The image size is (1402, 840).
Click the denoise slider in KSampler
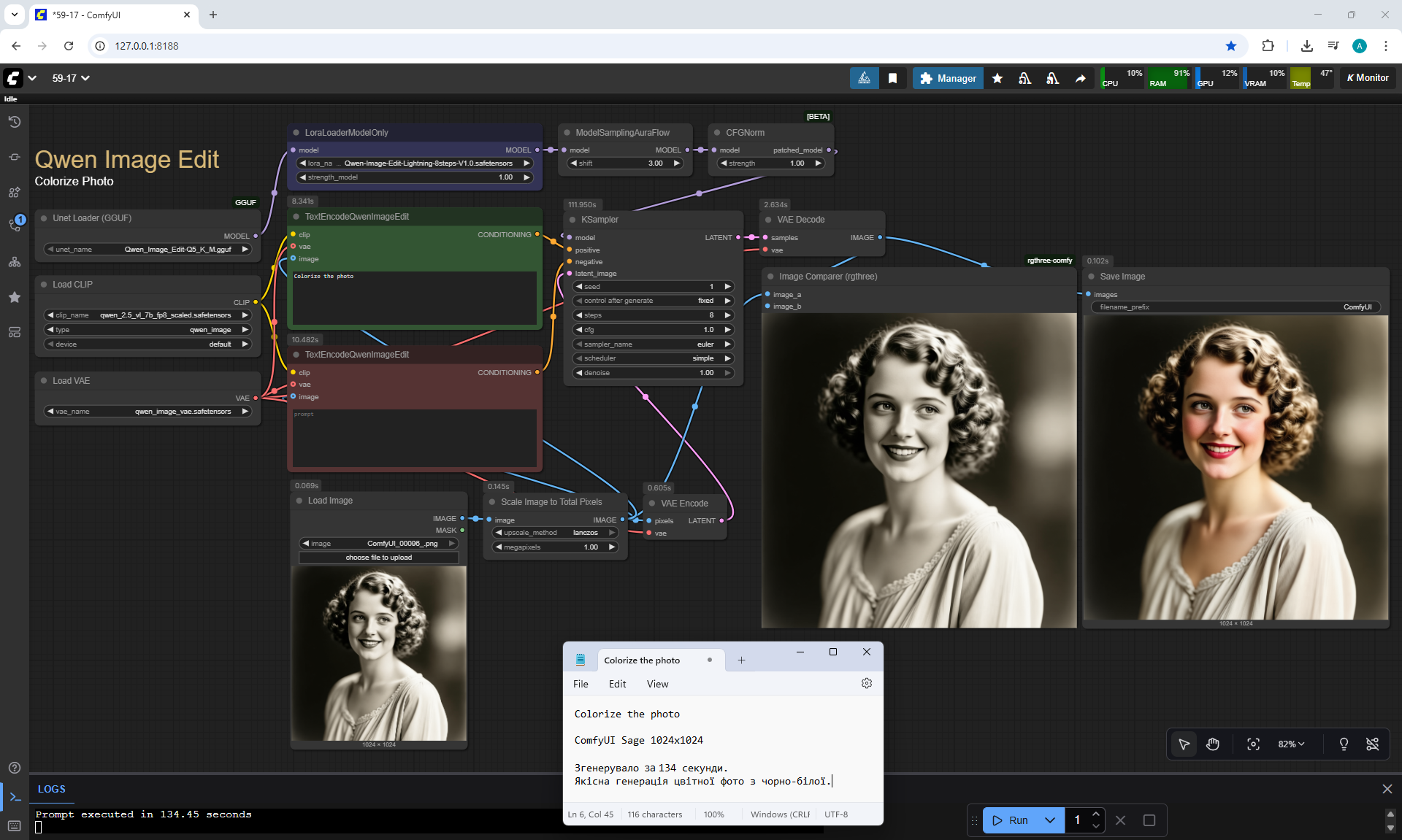(652, 373)
